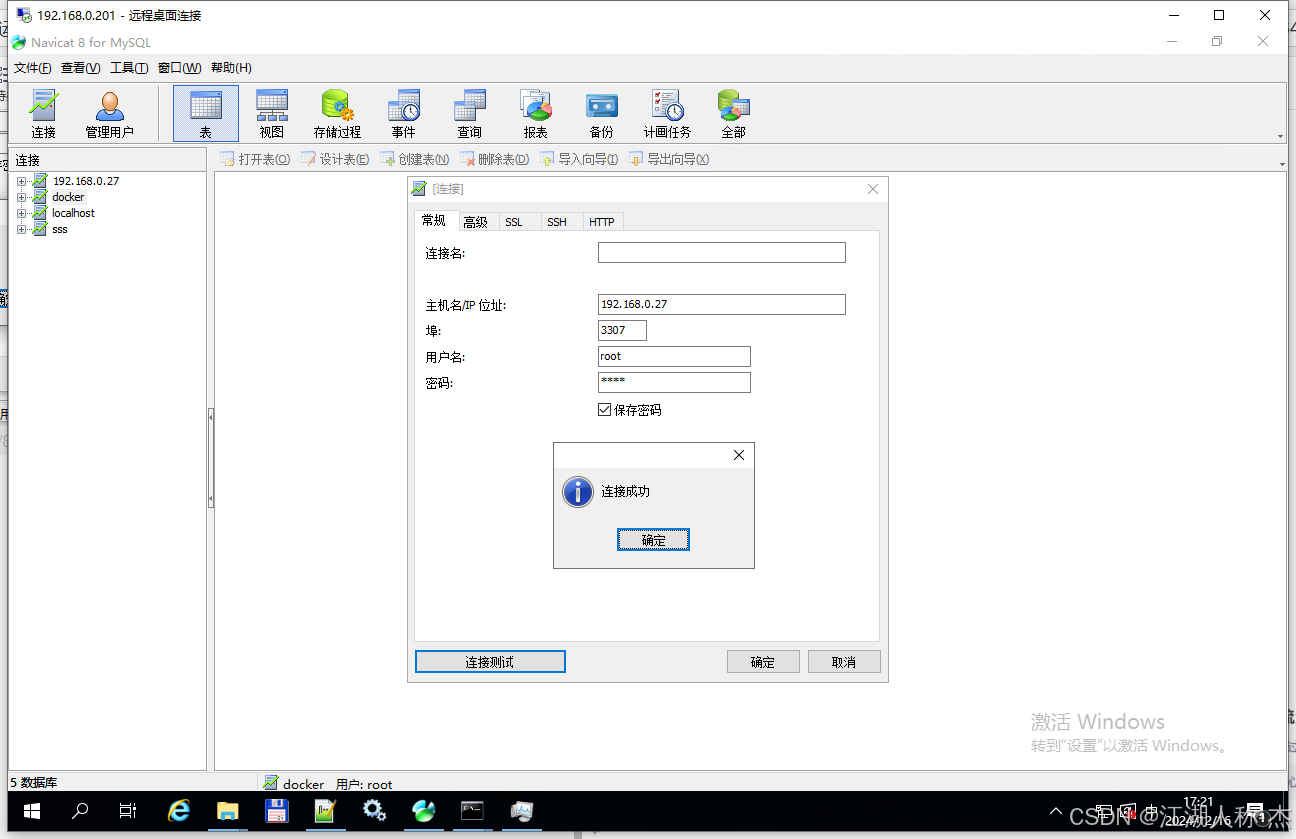Viewport: 1296px width, 839px height.
Task: Click 确定 in the 连接成功 message box
Action: (x=653, y=540)
